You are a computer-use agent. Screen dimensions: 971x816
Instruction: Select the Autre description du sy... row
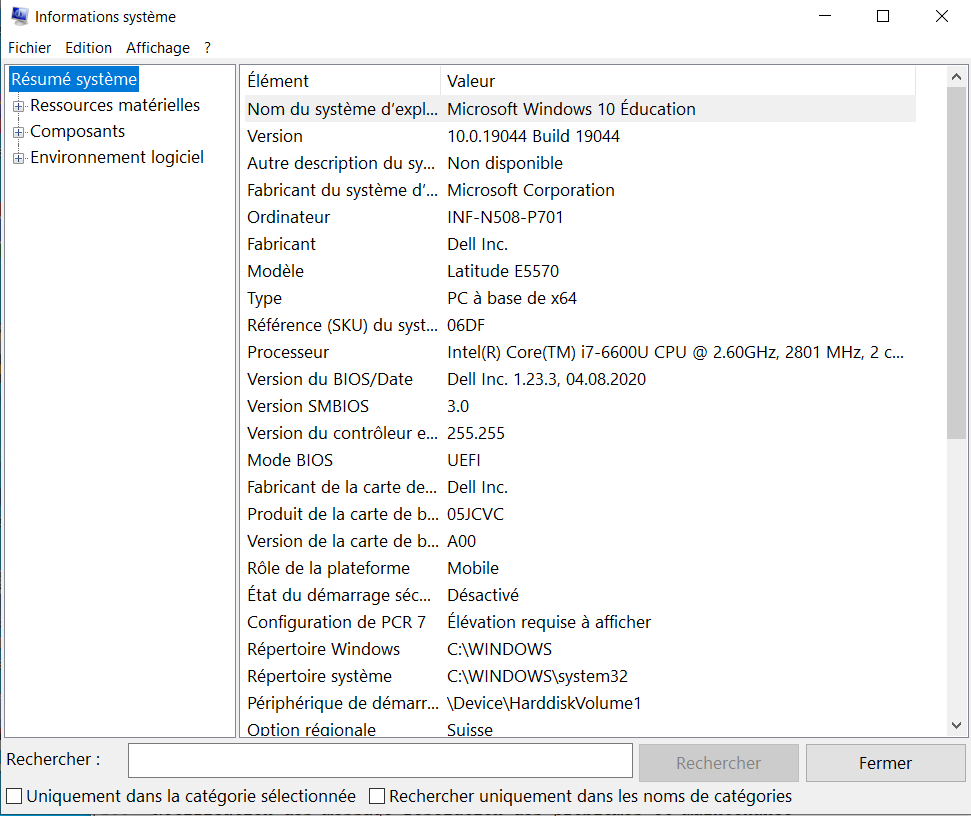580,163
